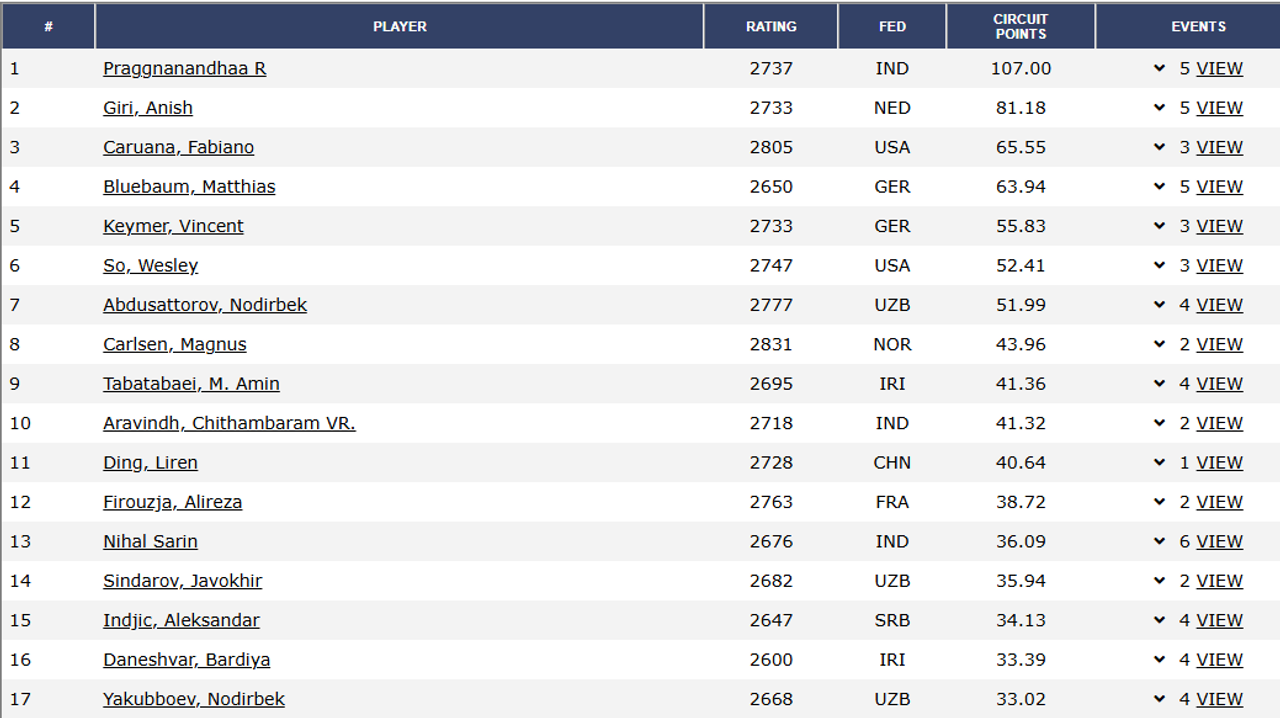
Task: Open Indjic, Aleksandar player link
Action: pos(181,620)
